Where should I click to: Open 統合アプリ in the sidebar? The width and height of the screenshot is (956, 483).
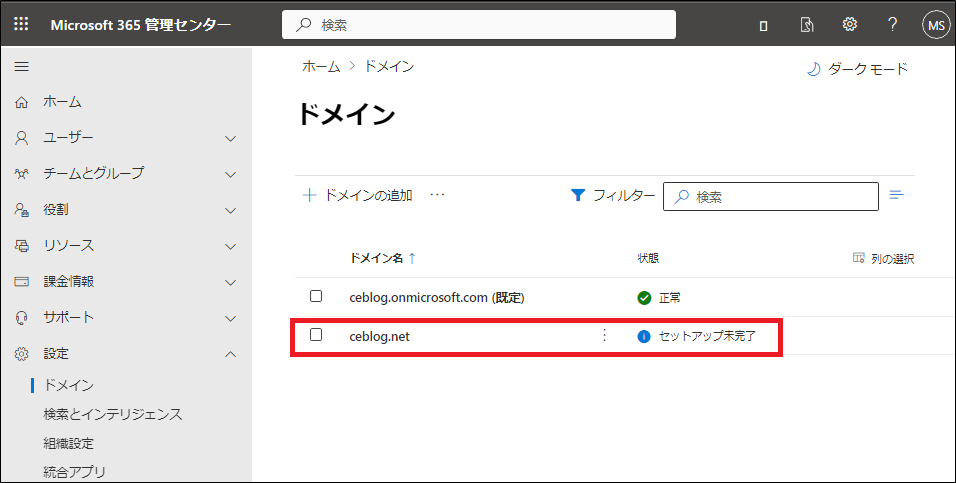[74, 472]
